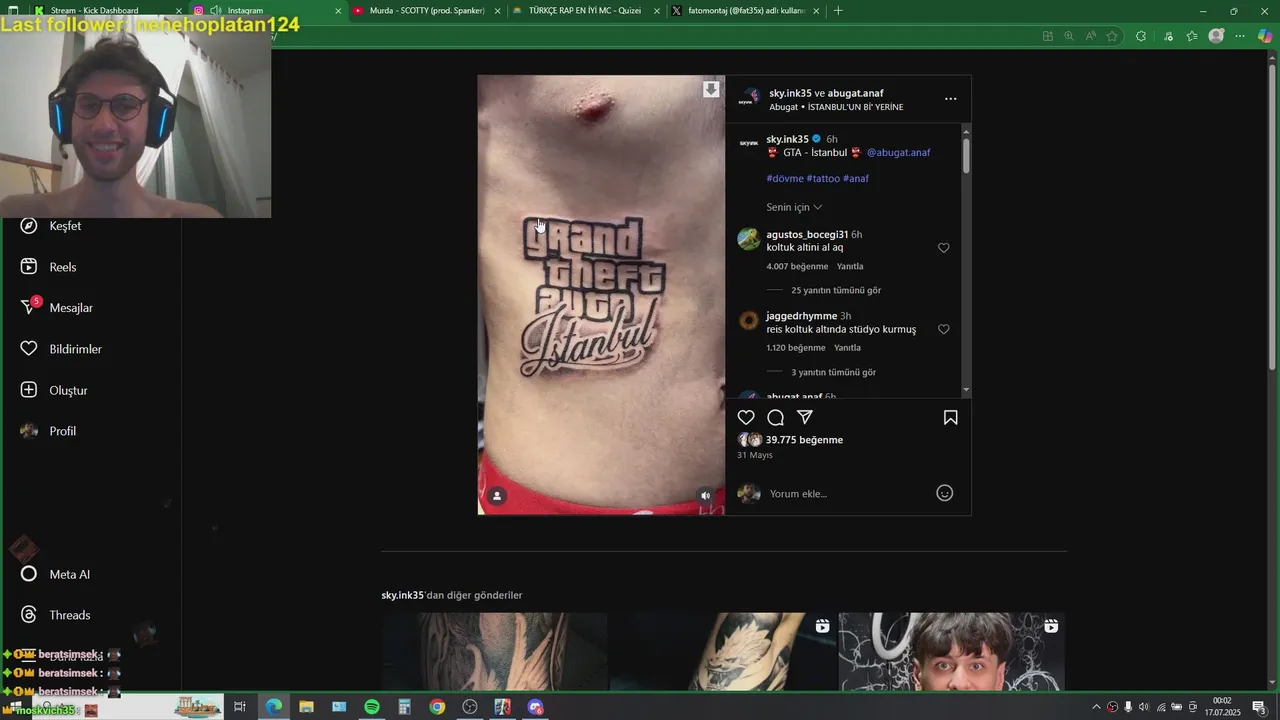Open Meta AI from the sidebar
Image resolution: width=1280 pixels, height=720 pixels.
(56, 574)
